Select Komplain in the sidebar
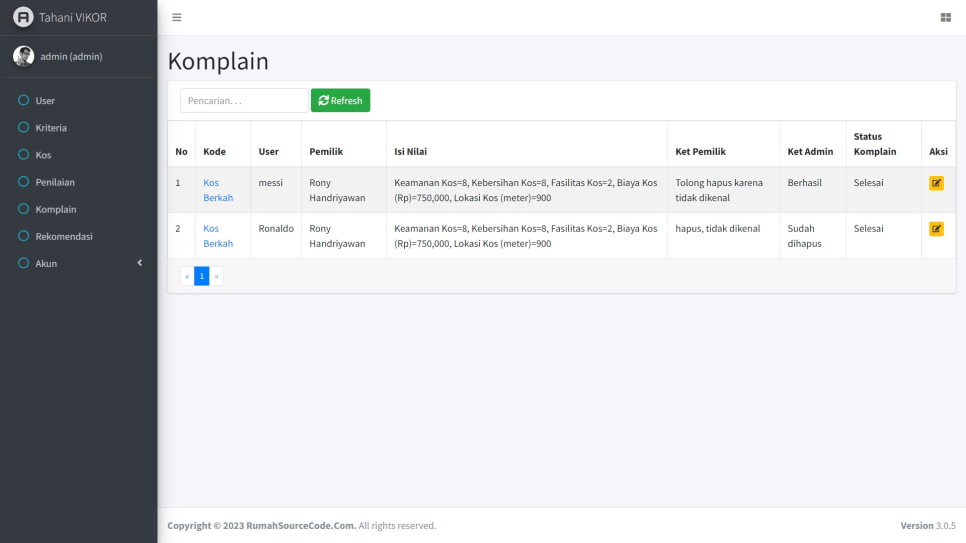The height and width of the screenshot is (543, 966). point(56,209)
